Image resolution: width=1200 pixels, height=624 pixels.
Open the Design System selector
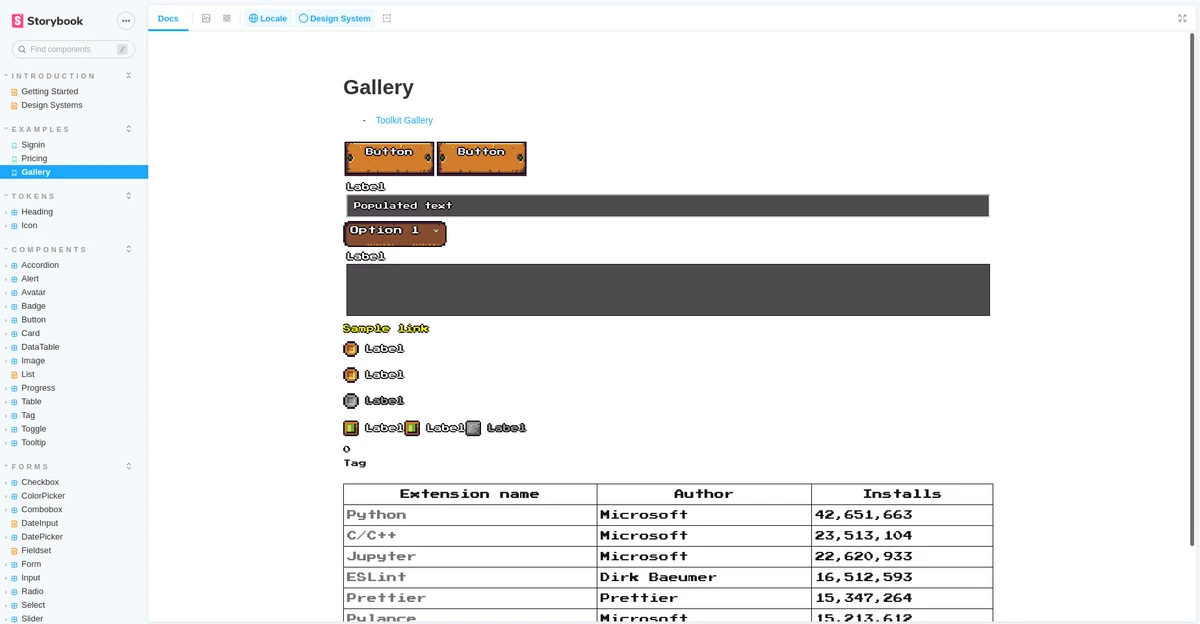point(335,18)
